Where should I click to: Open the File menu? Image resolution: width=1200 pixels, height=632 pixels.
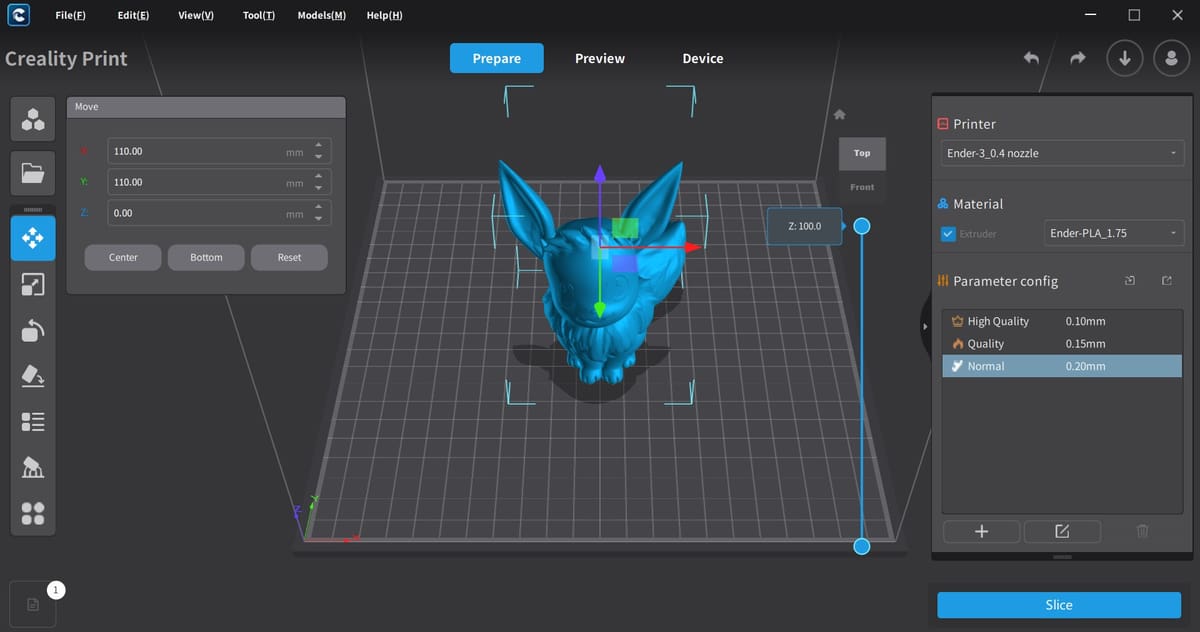click(x=70, y=16)
